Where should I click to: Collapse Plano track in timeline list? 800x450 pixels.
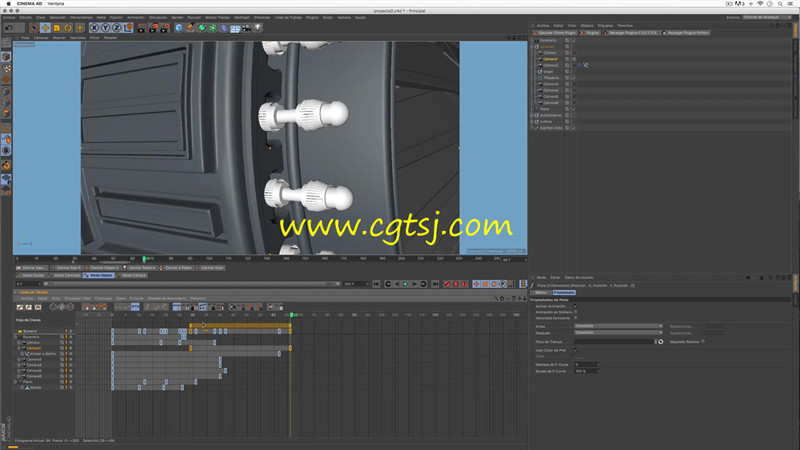pos(15,382)
